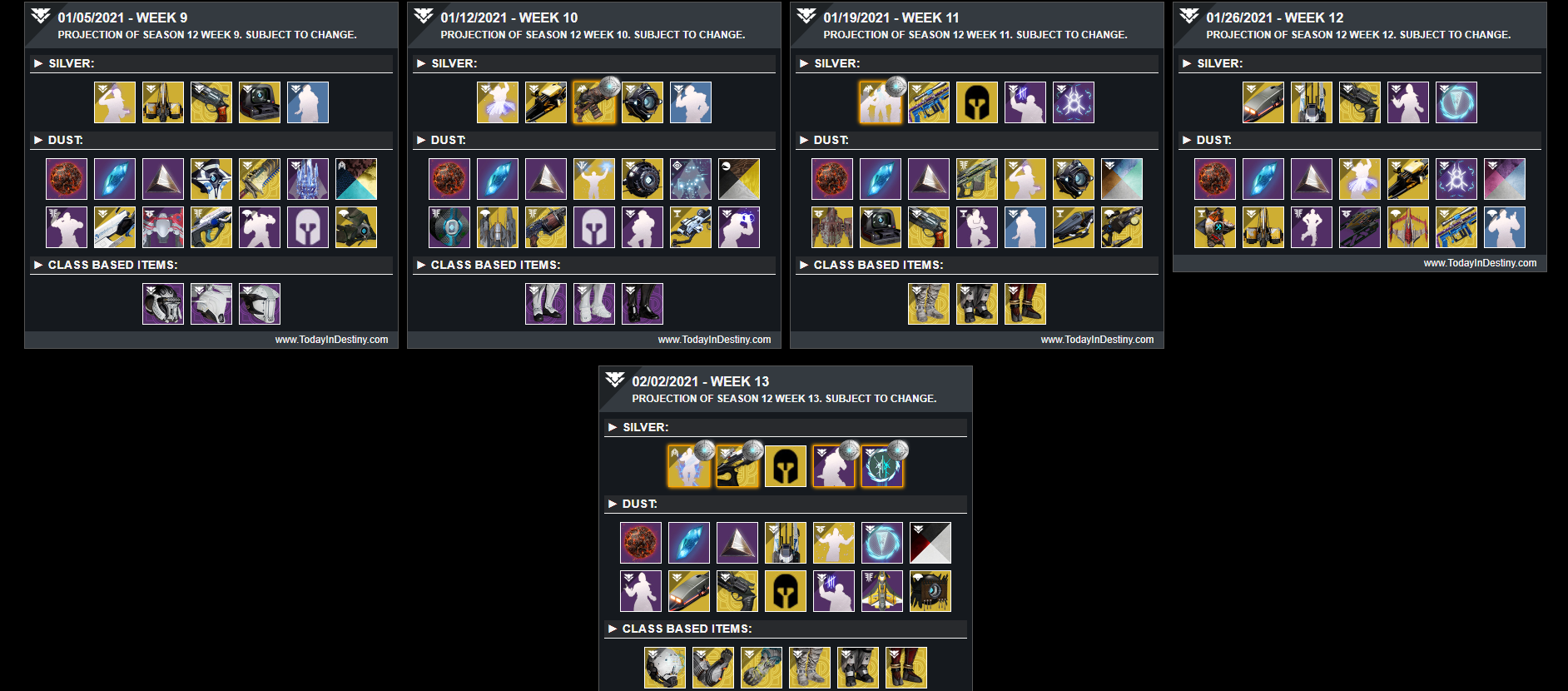Pick the pyramid triangle item in Week 13 Dust

pyautogui.click(x=737, y=543)
